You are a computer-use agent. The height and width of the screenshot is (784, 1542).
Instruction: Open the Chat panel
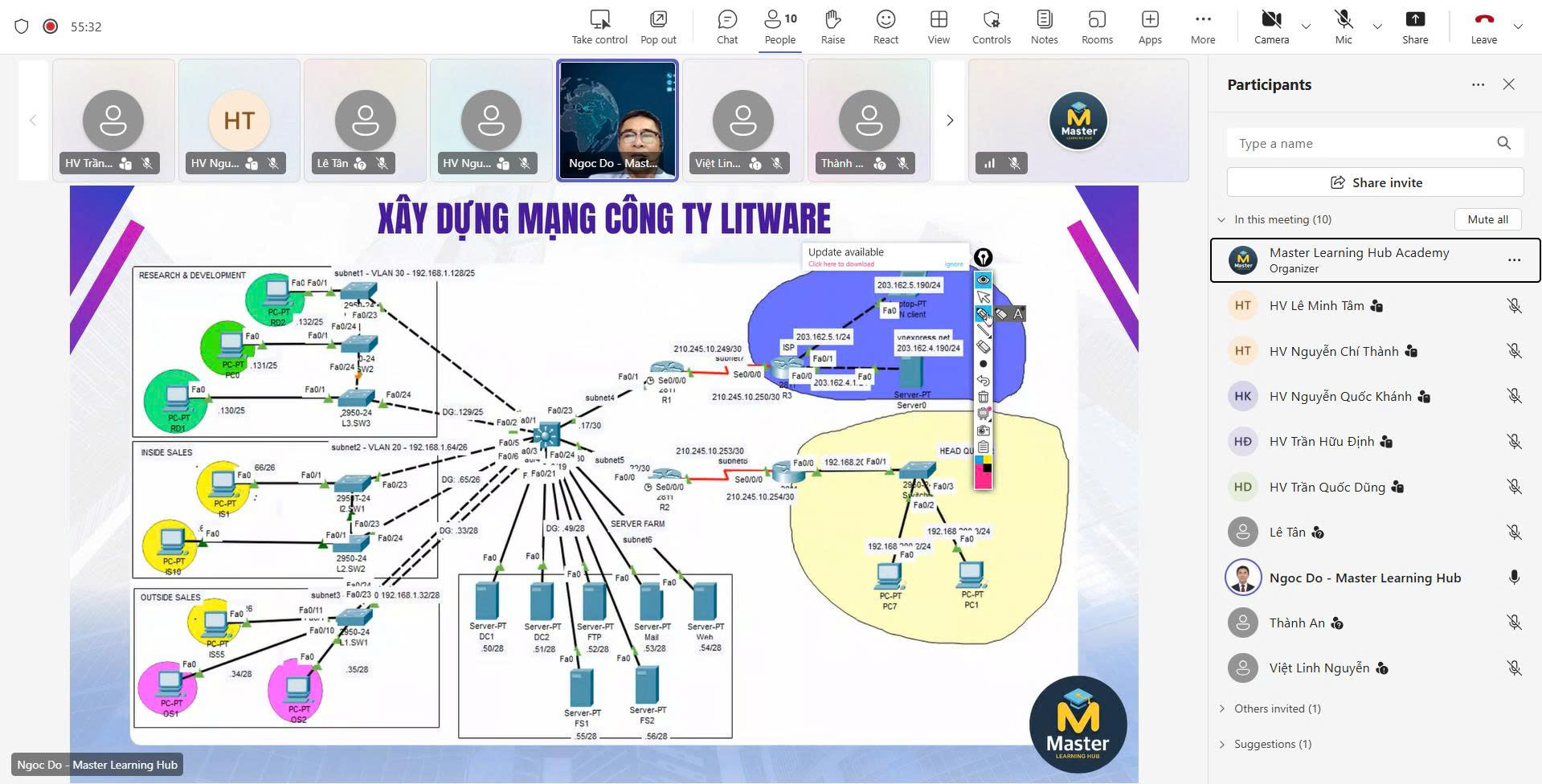point(726,27)
